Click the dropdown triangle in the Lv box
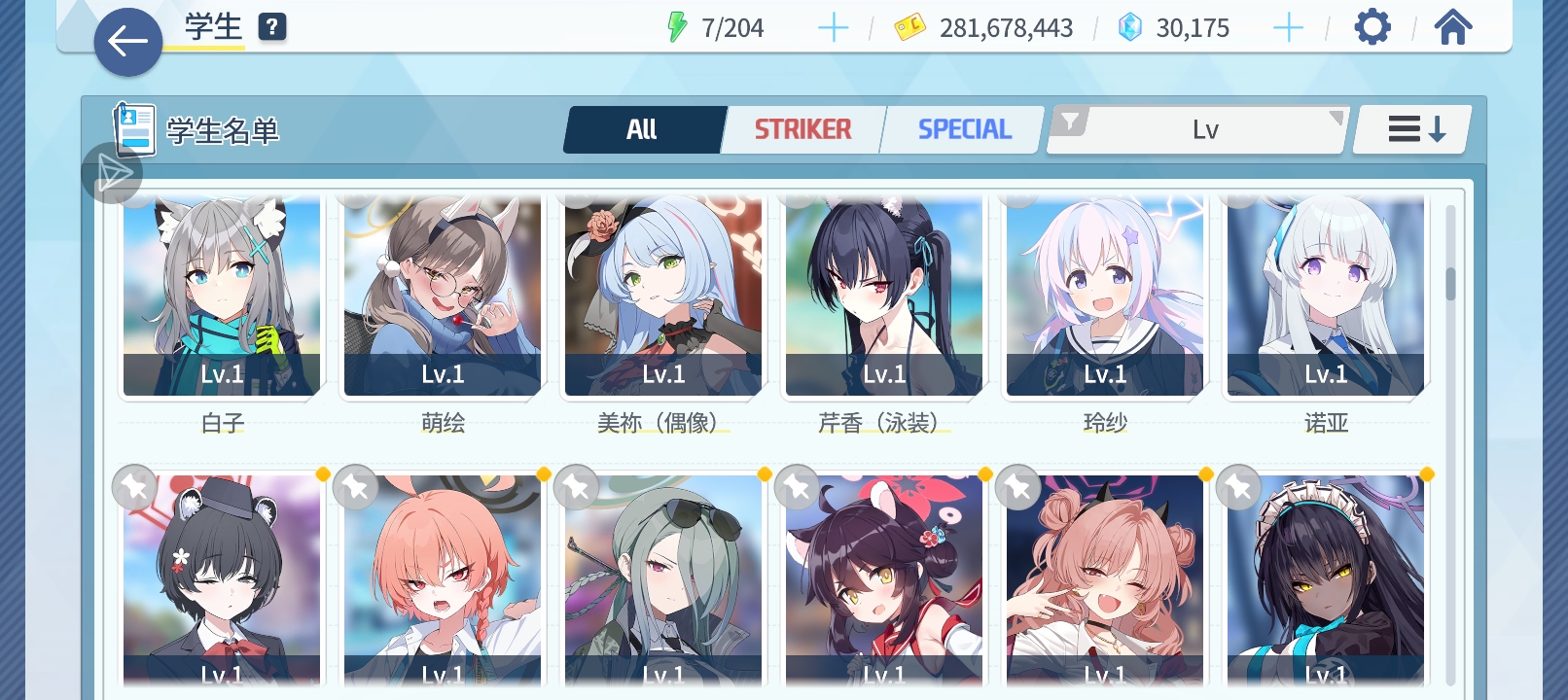 click(1336, 118)
